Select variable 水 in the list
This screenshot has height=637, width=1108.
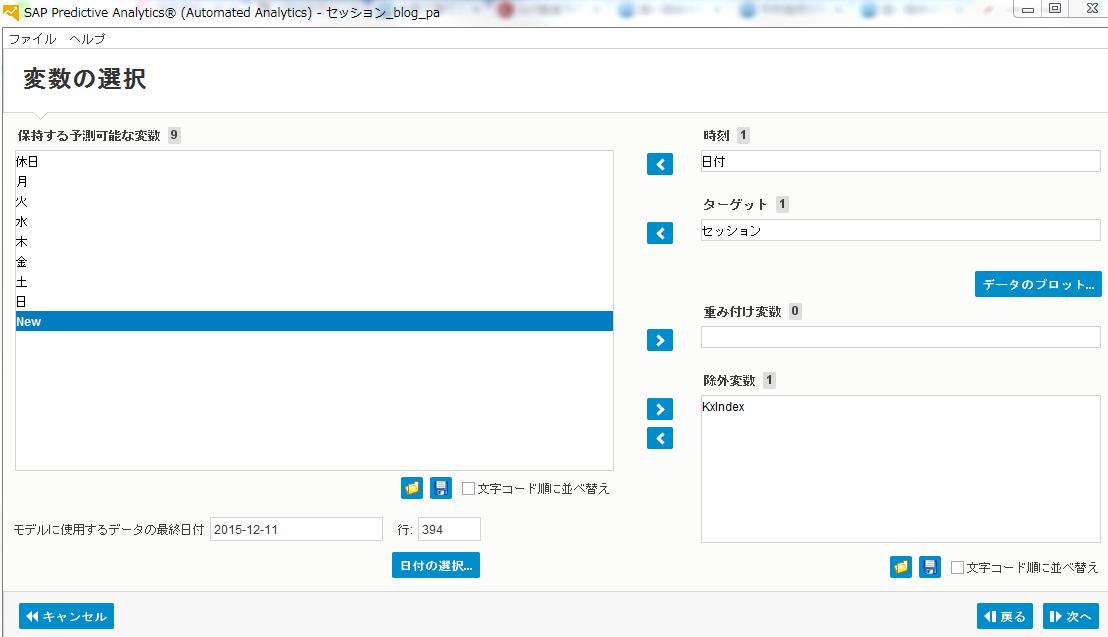[x=314, y=221]
